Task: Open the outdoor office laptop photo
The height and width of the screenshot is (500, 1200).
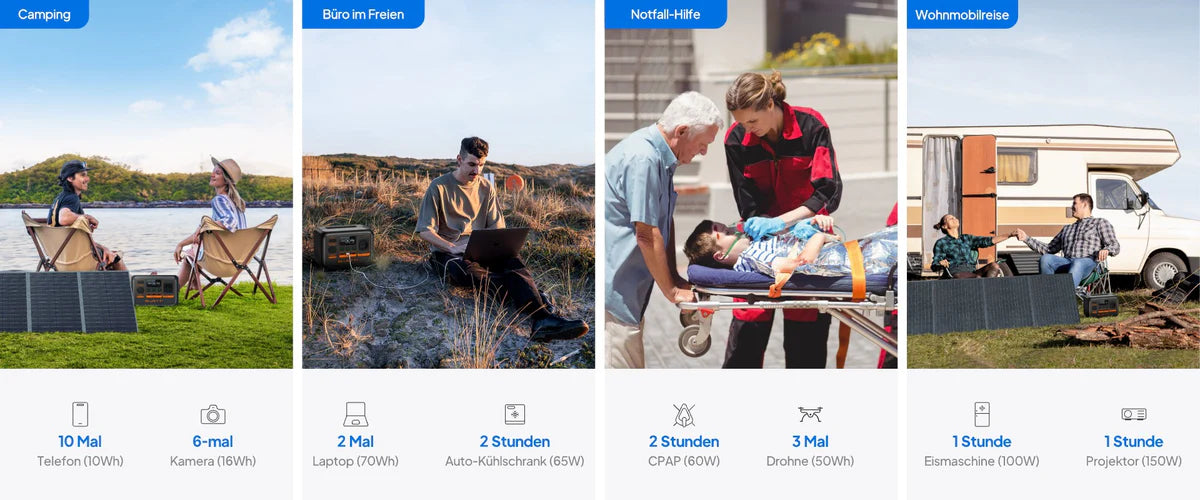Action: coord(448,184)
